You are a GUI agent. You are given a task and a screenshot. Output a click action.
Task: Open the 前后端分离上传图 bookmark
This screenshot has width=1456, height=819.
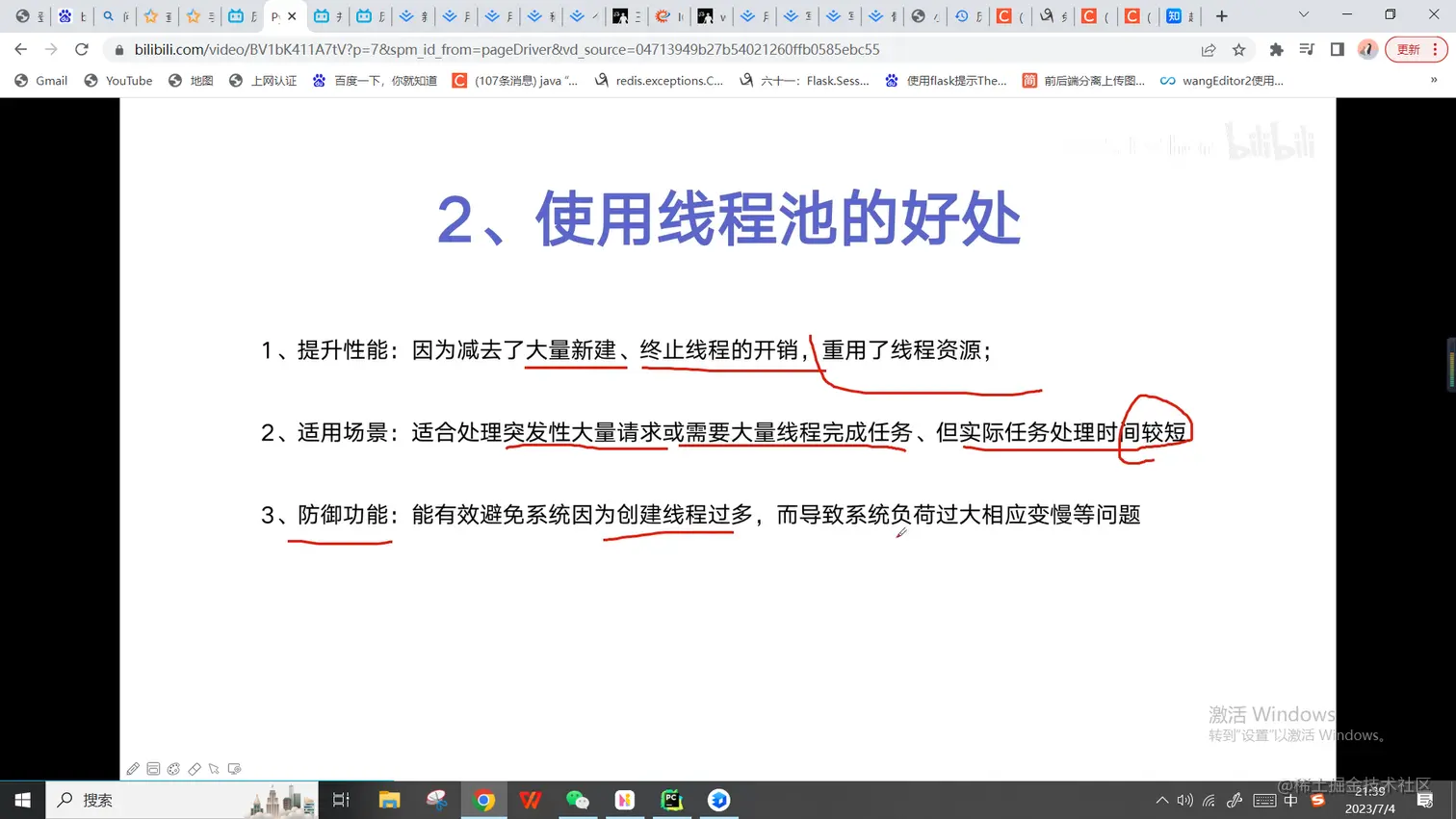click(1083, 81)
